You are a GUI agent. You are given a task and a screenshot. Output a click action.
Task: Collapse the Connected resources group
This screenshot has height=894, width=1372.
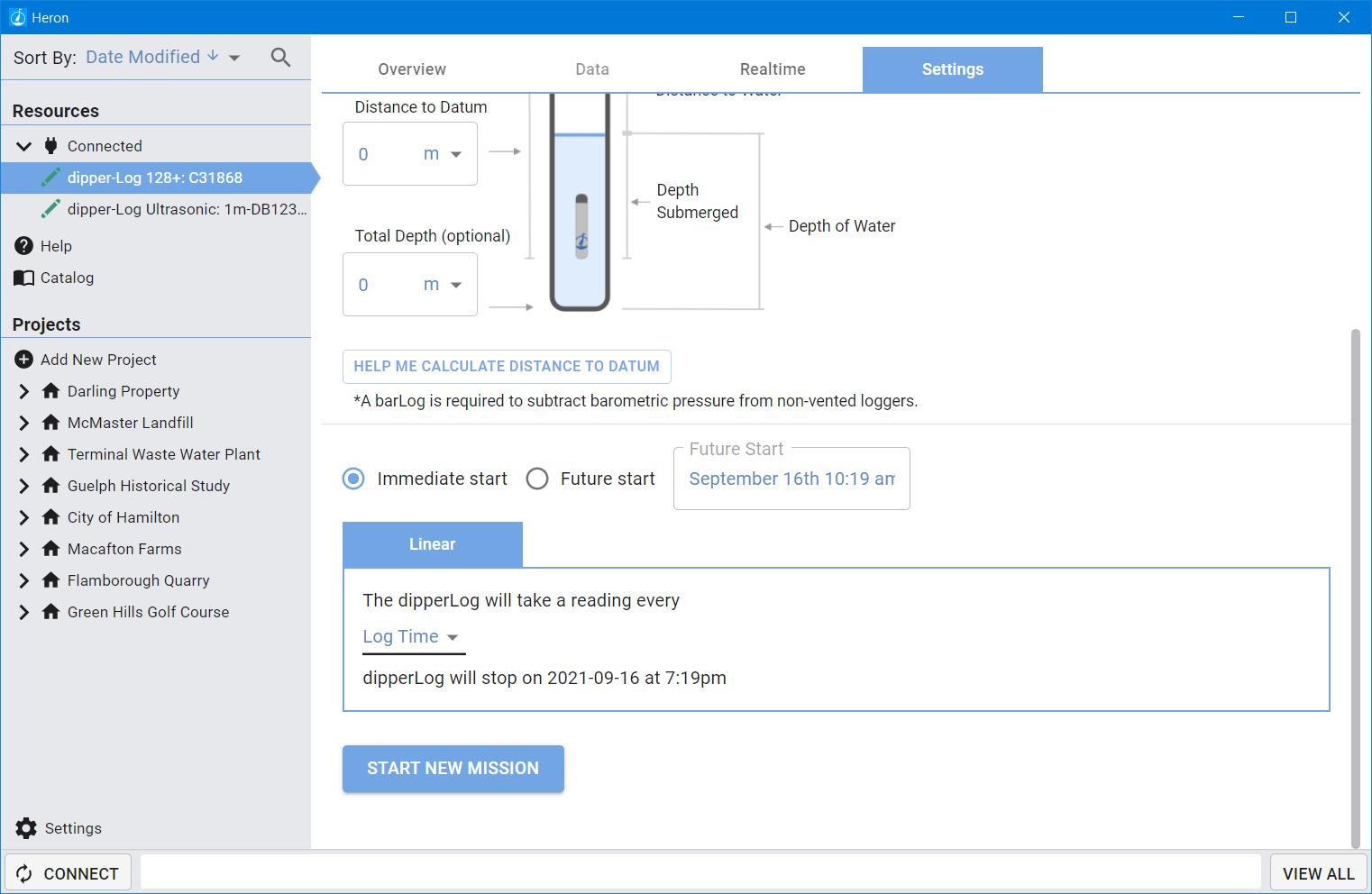(x=24, y=146)
